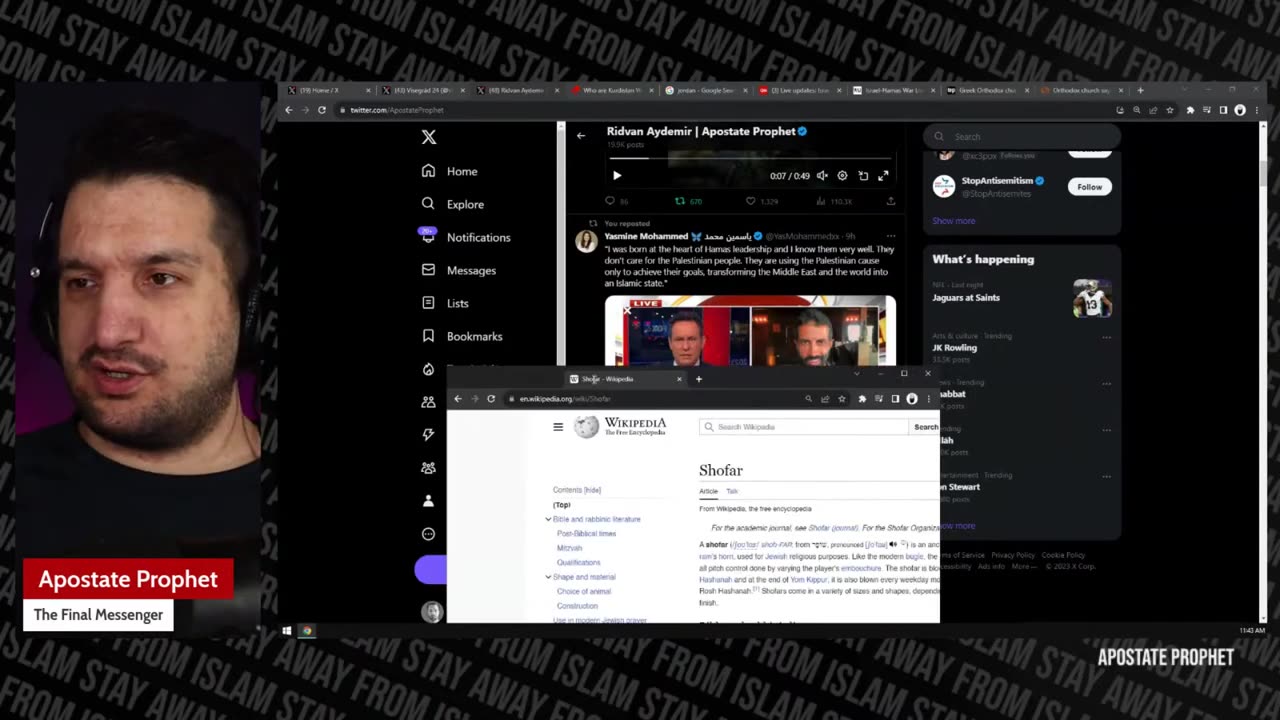Click the share icon under the video tweet
The width and height of the screenshot is (1280, 720).
pos(890,201)
